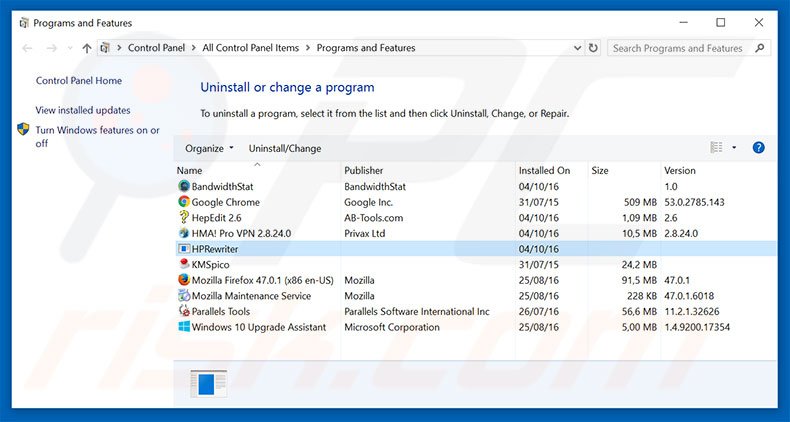Screen dimensions: 790x422
Task: Click the search magnifier icon
Action: coord(760,48)
